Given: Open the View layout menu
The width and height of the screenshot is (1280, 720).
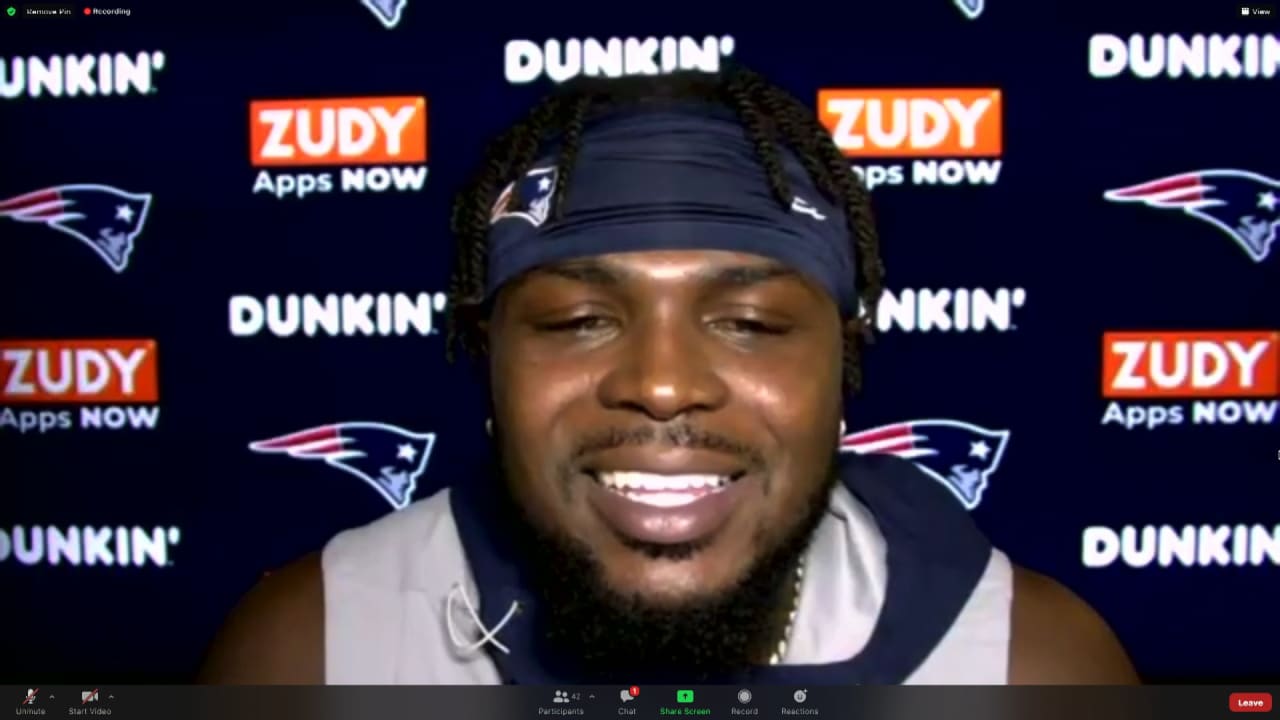Looking at the screenshot, I should [x=1256, y=11].
